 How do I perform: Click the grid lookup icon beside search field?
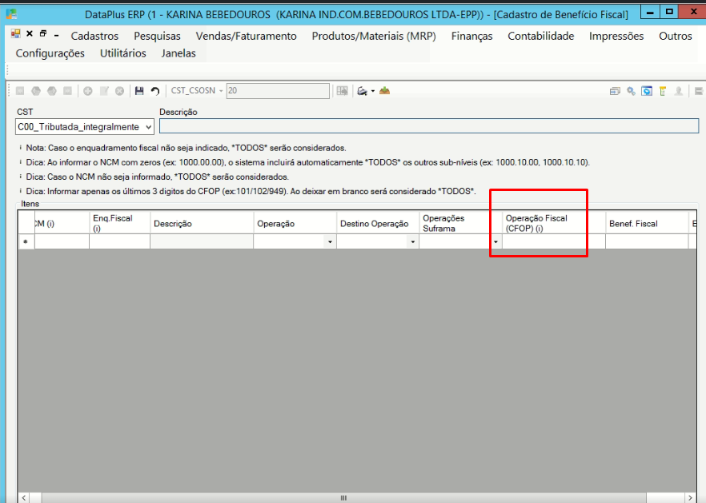[342, 91]
